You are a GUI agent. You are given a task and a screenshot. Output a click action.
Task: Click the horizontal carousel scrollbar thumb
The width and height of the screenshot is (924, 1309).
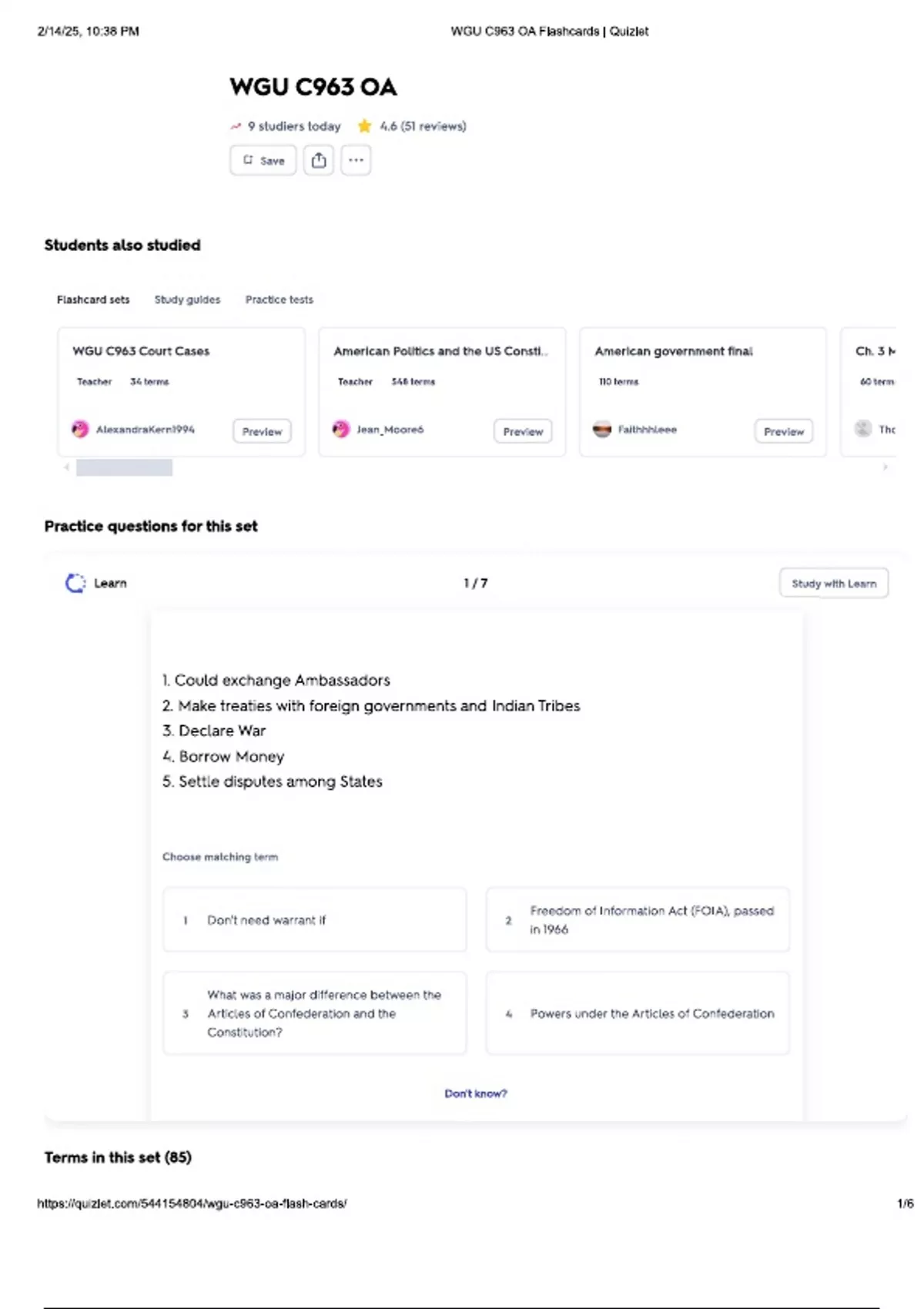coord(124,467)
